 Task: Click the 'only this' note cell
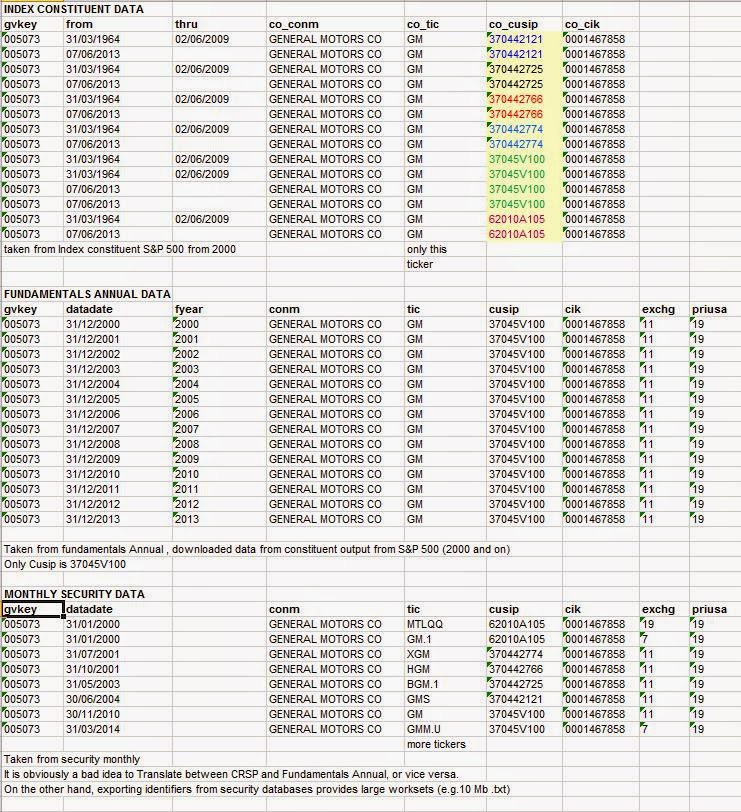(x=445, y=249)
